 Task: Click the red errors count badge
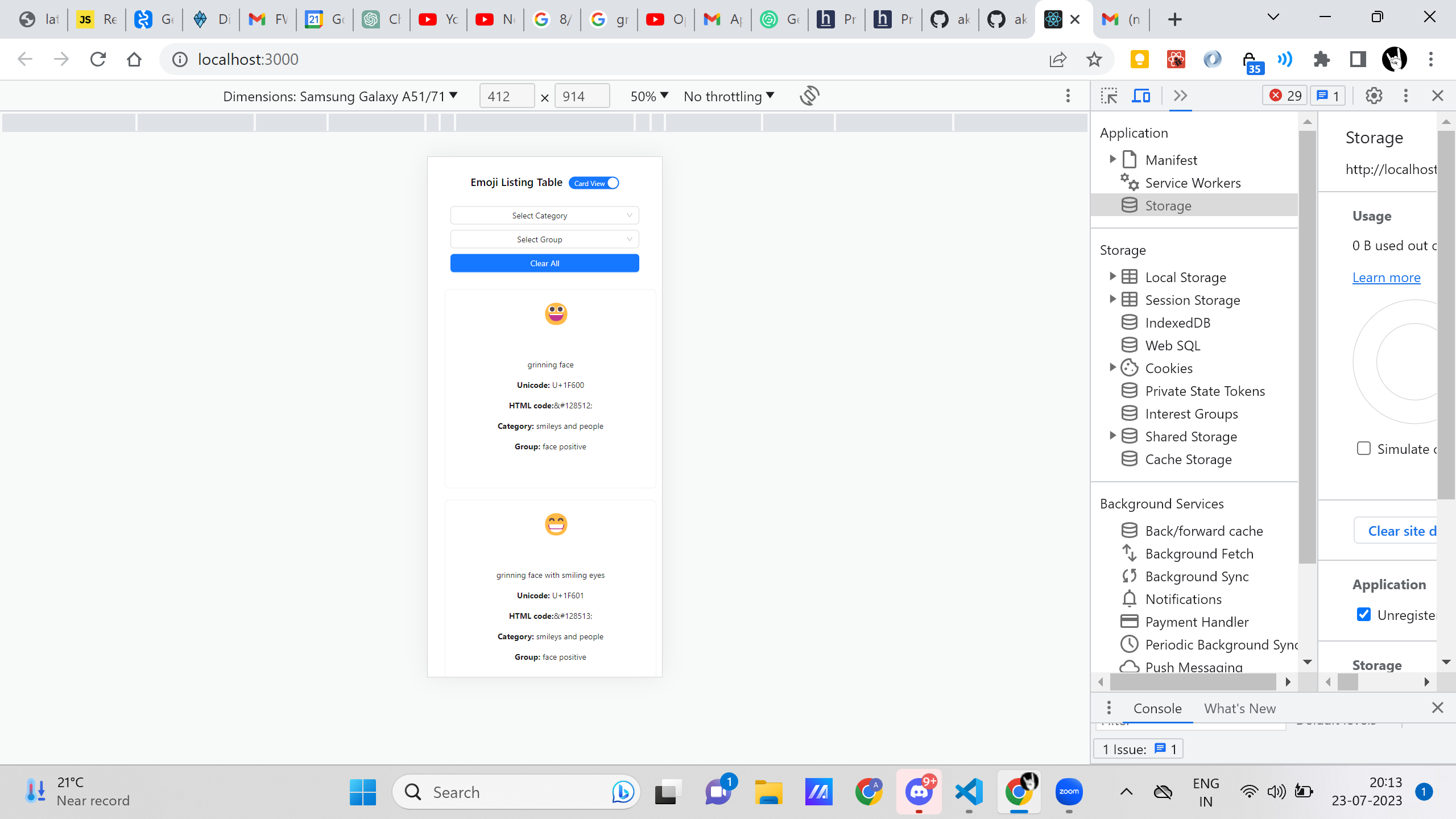pyautogui.click(x=1285, y=96)
